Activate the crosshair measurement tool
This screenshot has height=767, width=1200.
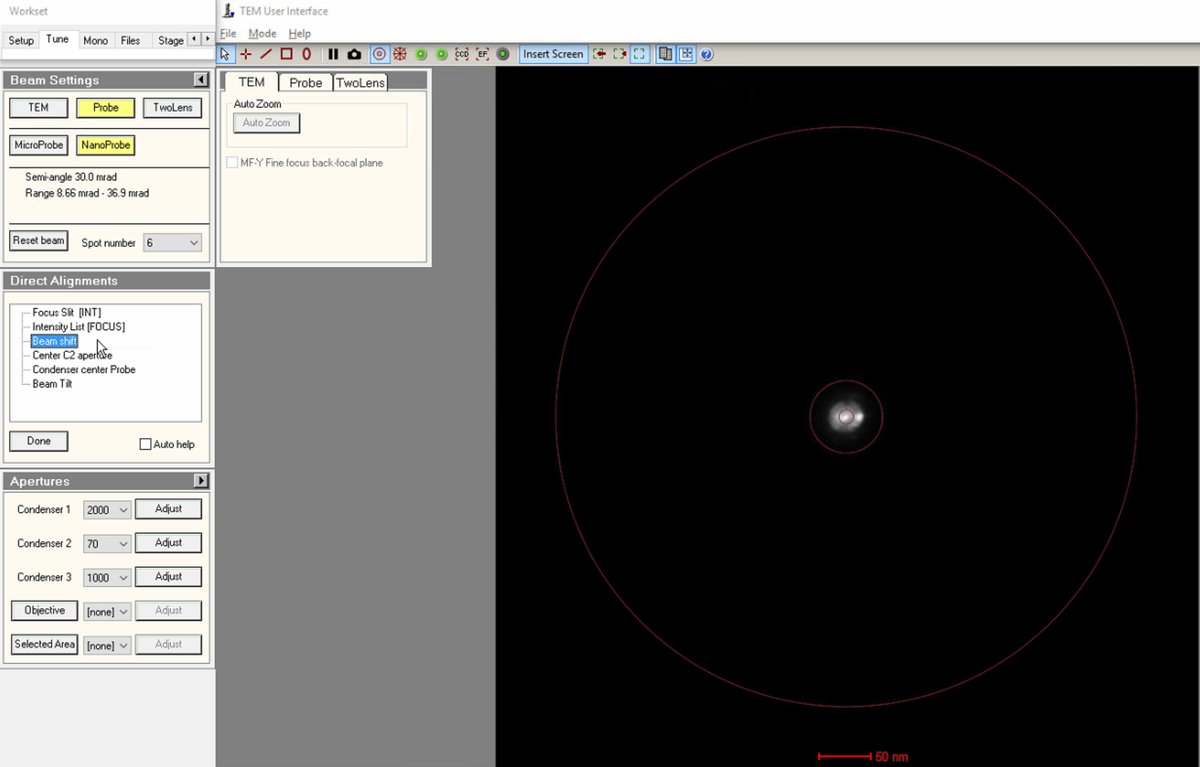tap(247, 54)
